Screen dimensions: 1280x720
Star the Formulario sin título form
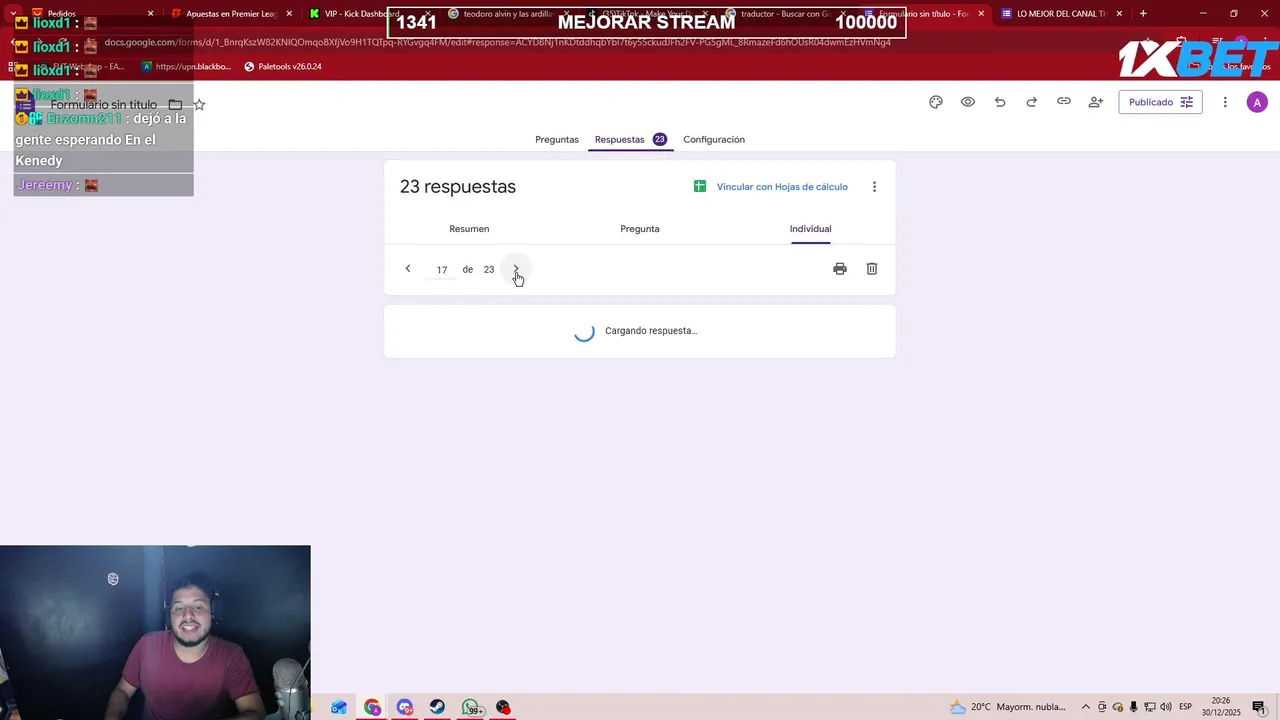[x=199, y=104]
